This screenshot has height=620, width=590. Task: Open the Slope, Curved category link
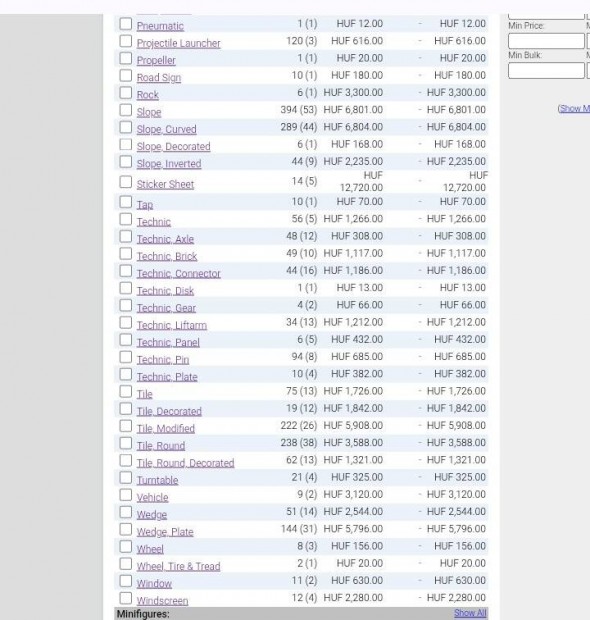[166, 129]
